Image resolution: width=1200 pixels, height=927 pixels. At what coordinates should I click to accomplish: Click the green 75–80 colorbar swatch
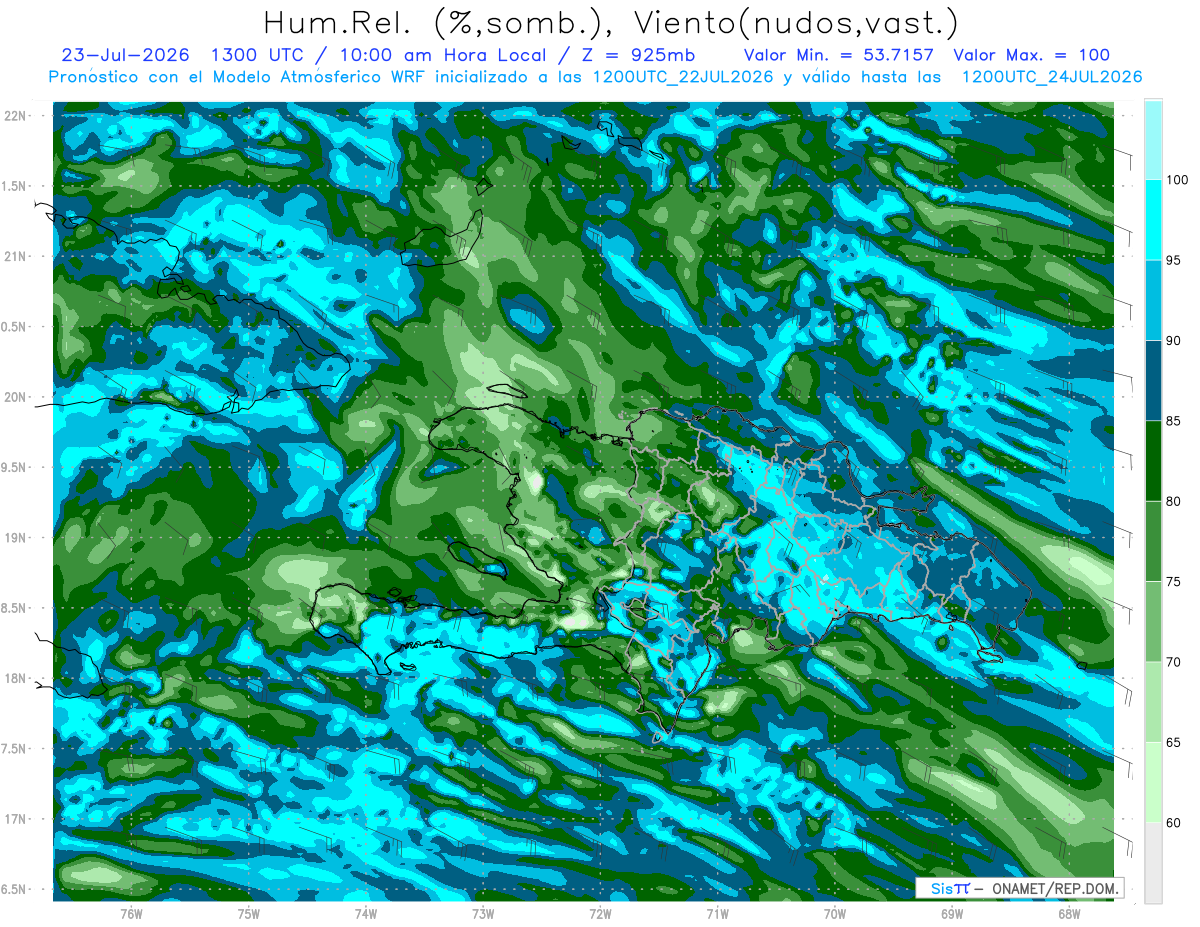click(x=1153, y=541)
